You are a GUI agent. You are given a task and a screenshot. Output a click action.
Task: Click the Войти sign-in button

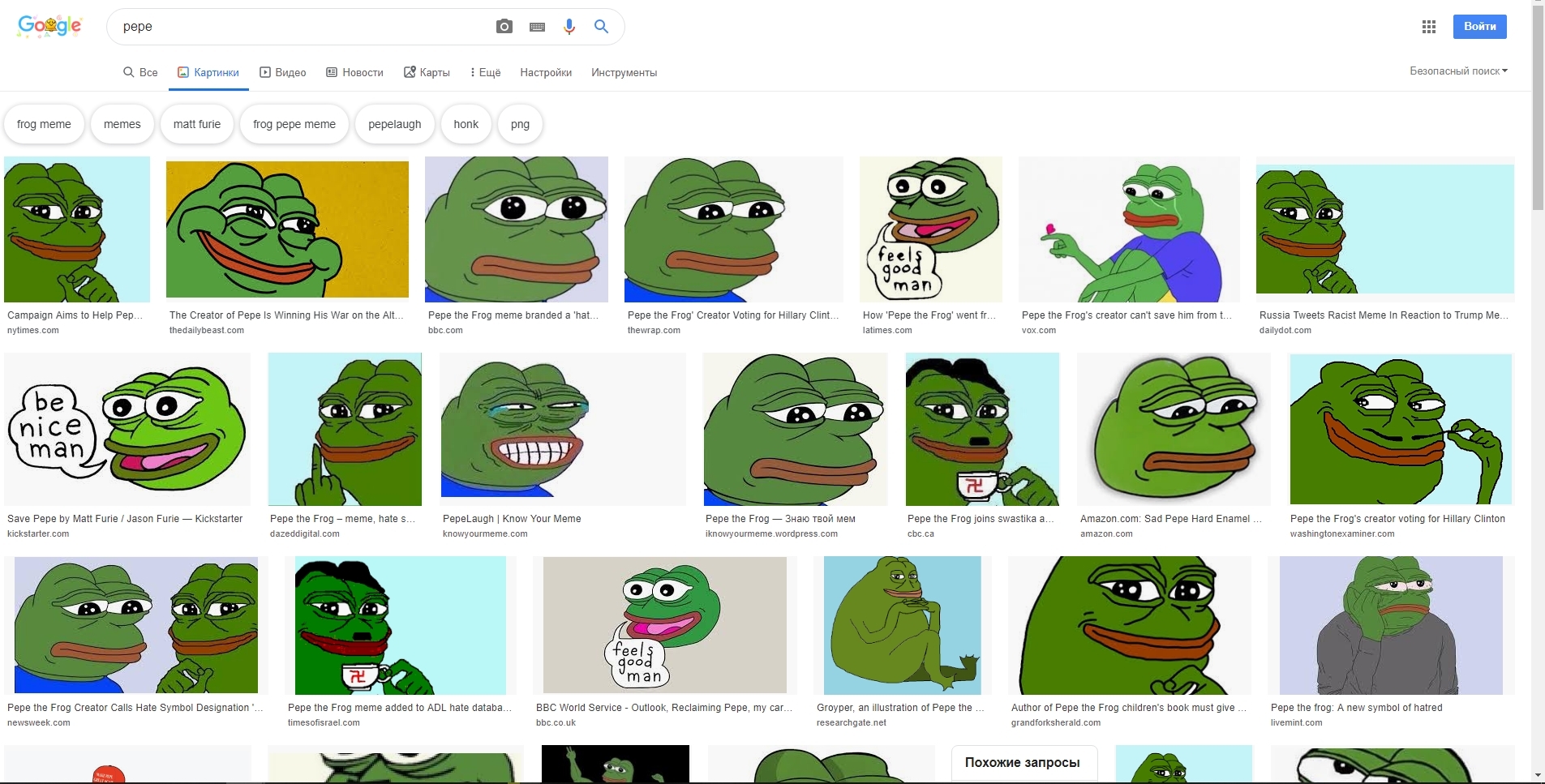click(x=1480, y=27)
